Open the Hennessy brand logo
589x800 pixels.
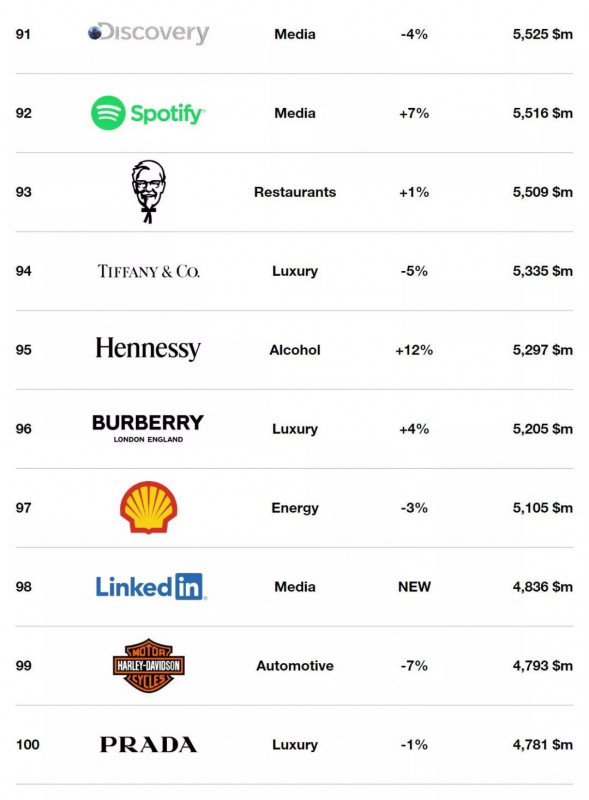coord(148,349)
